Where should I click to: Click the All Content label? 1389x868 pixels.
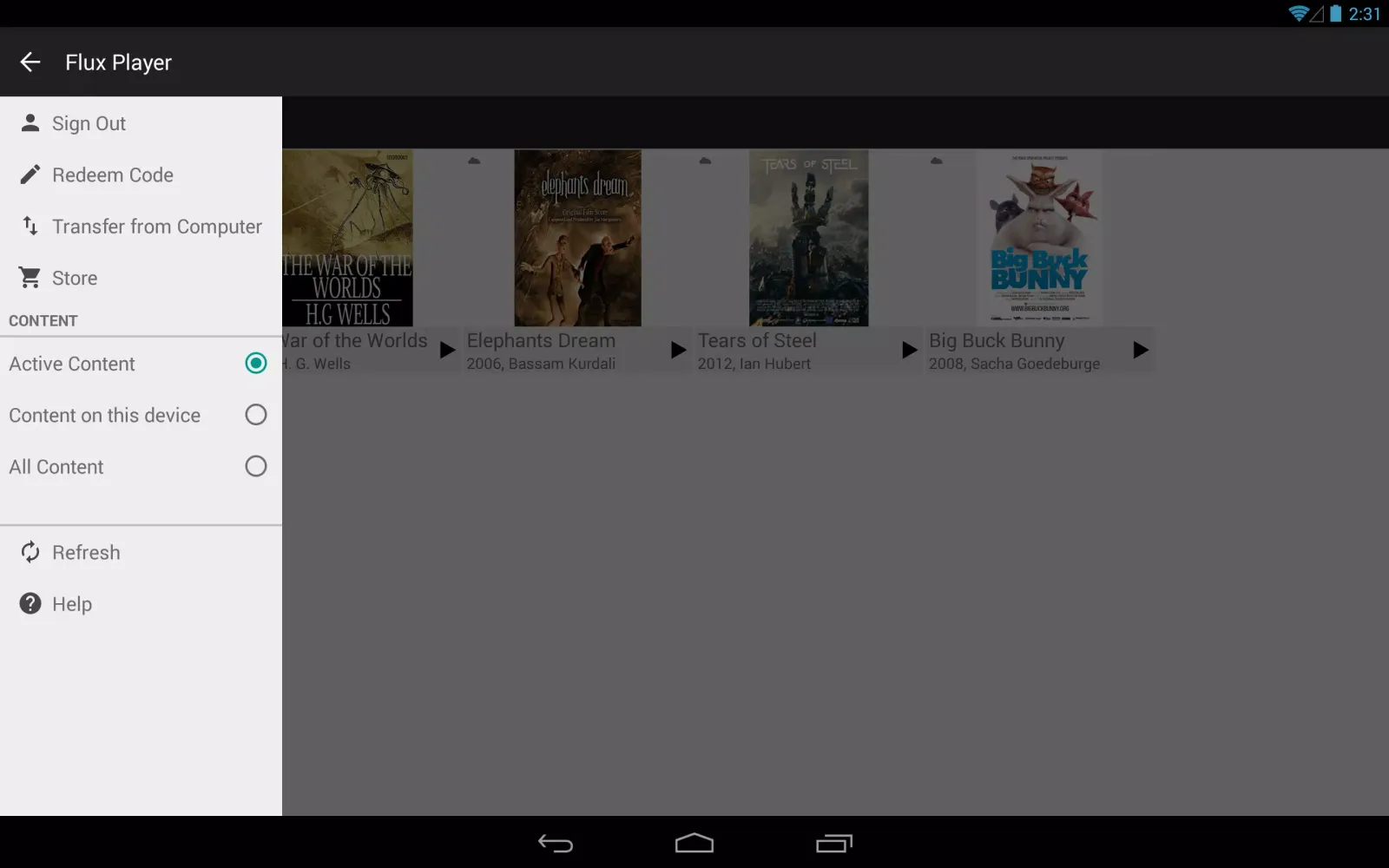(56, 467)
